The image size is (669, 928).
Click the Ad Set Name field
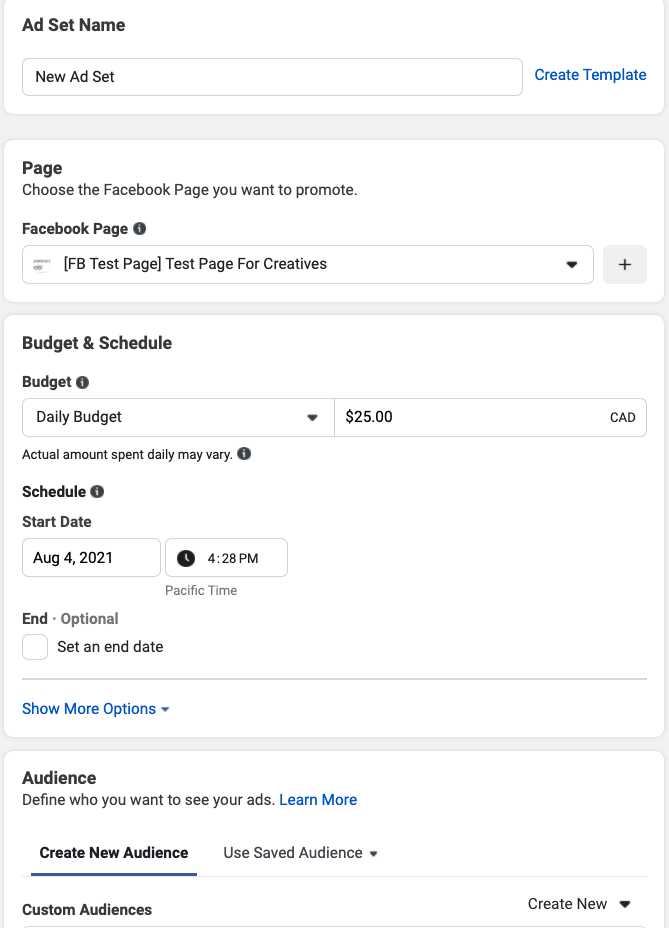coord(272,76)
